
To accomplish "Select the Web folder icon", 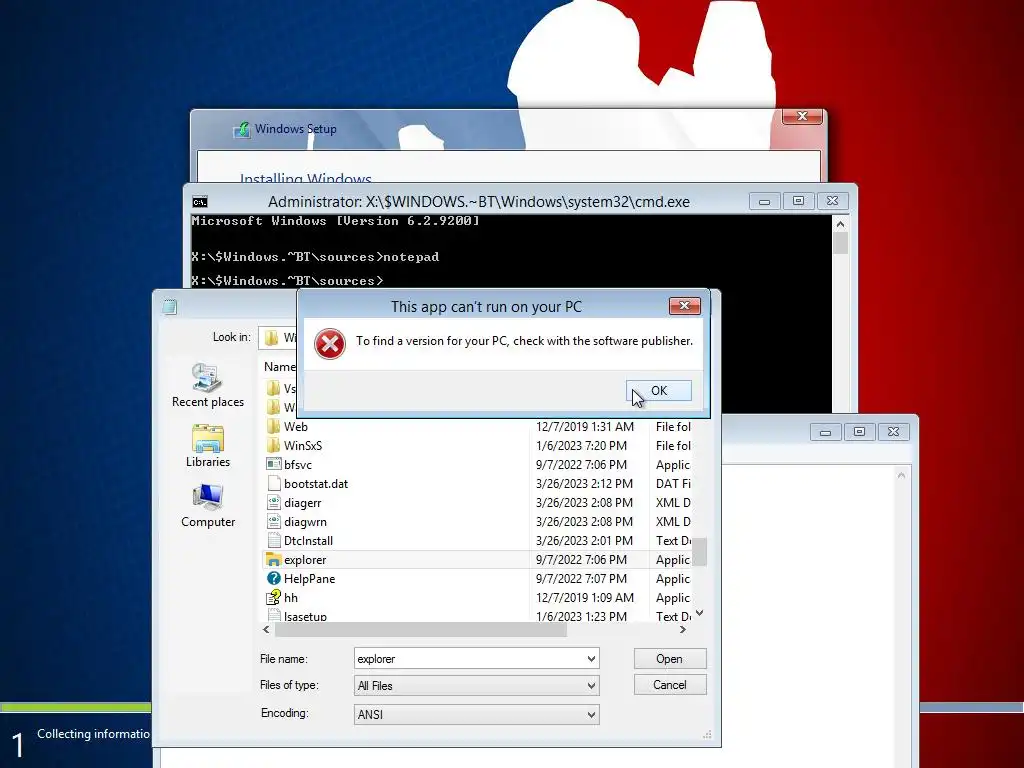I will (x=274, y=426).
